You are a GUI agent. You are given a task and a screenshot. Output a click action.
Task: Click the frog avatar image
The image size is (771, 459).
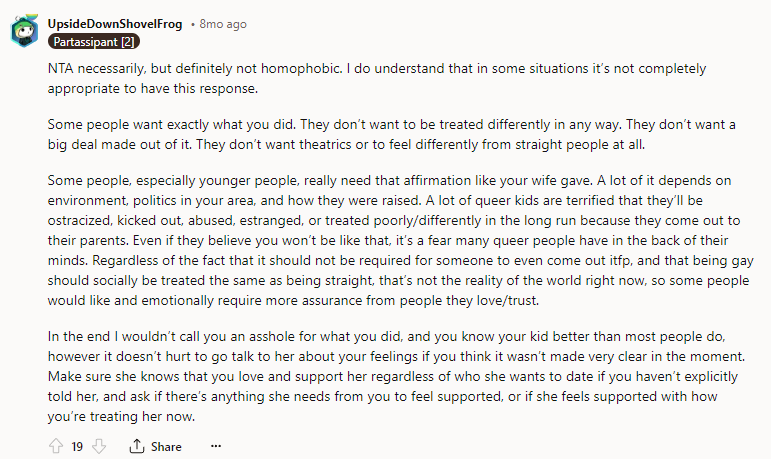(25, 32)
